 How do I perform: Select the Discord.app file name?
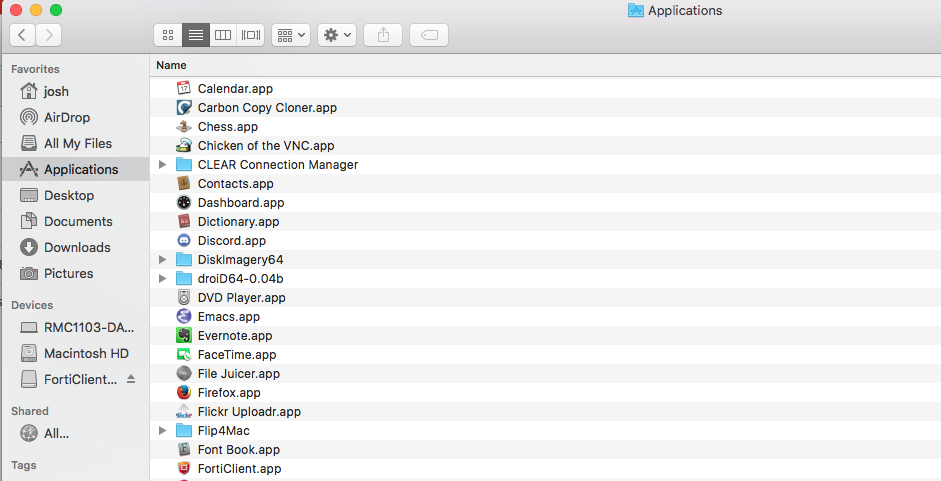click(x=232, y=241)
